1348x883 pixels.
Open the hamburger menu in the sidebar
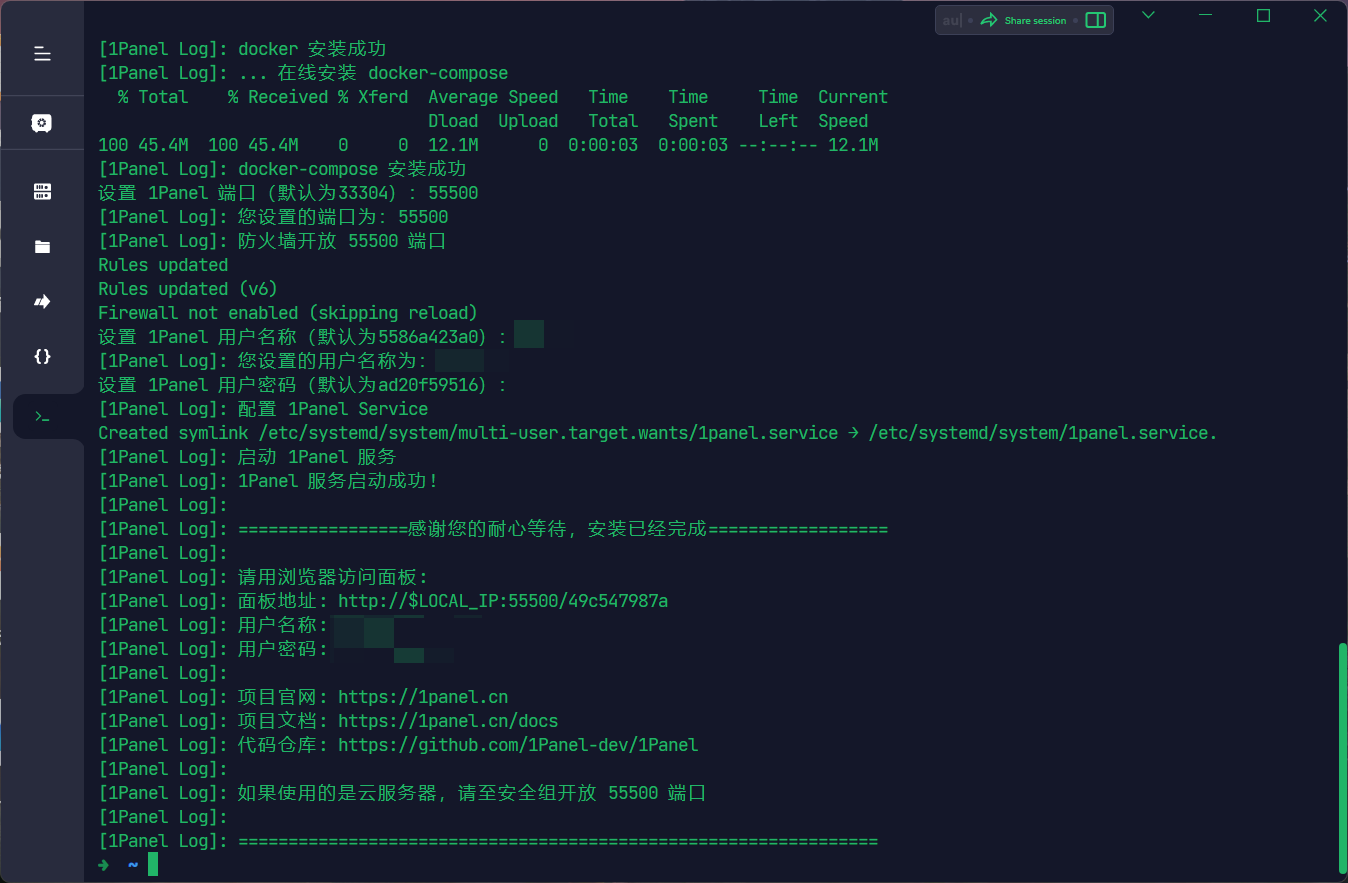pos(42,54)
